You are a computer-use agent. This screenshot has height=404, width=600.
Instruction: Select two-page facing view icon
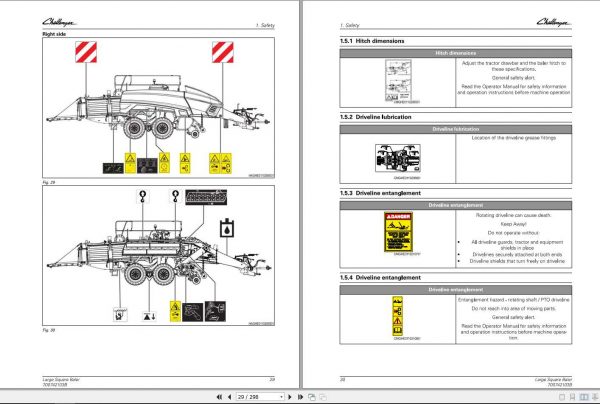[x=584, y=397]
